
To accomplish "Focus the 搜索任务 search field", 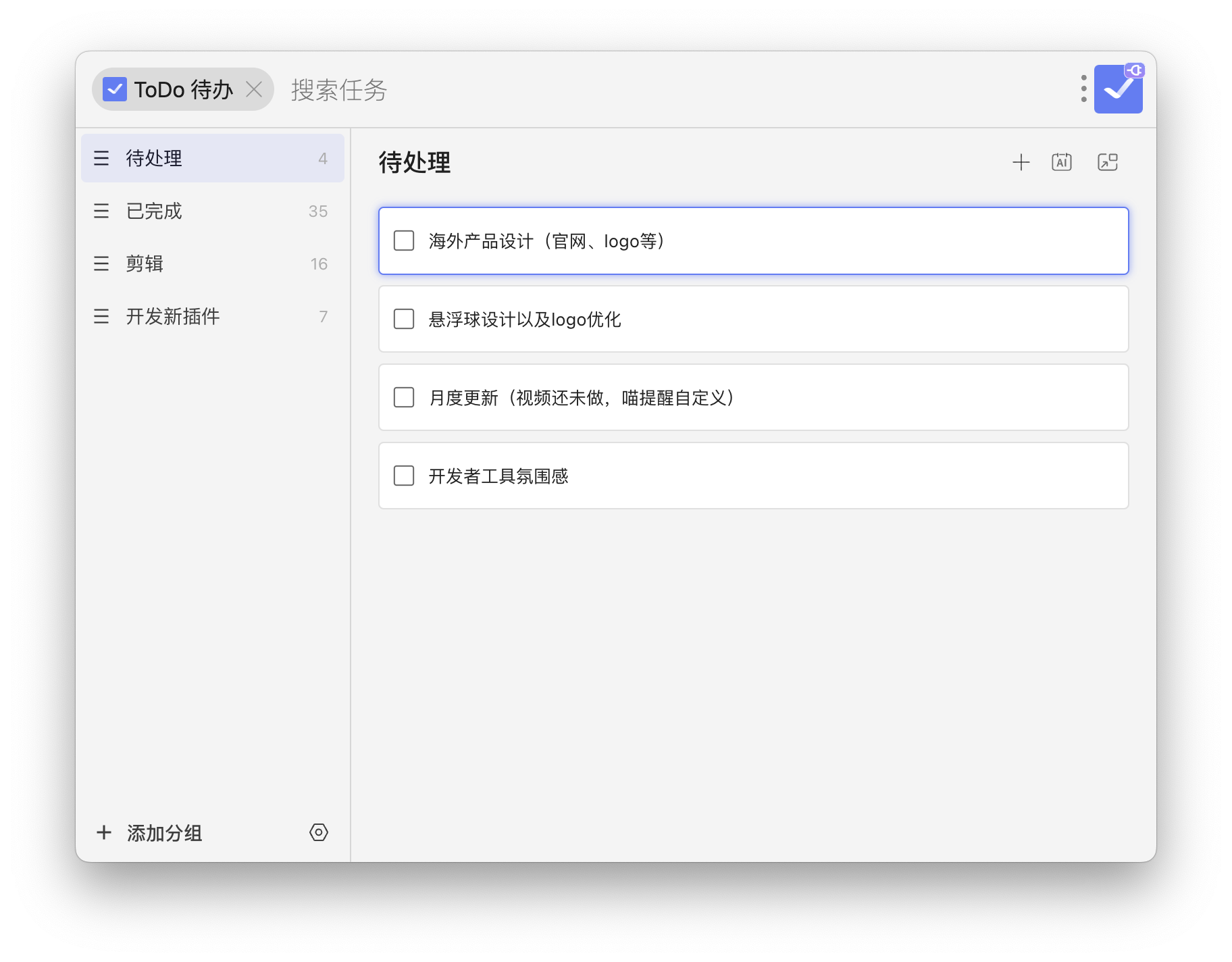I will point(675,89).
